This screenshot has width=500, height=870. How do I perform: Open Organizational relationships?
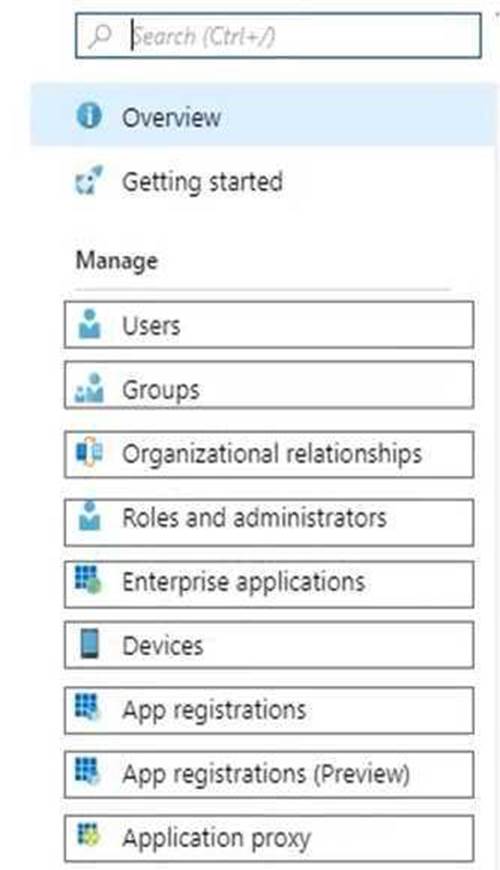269,454
